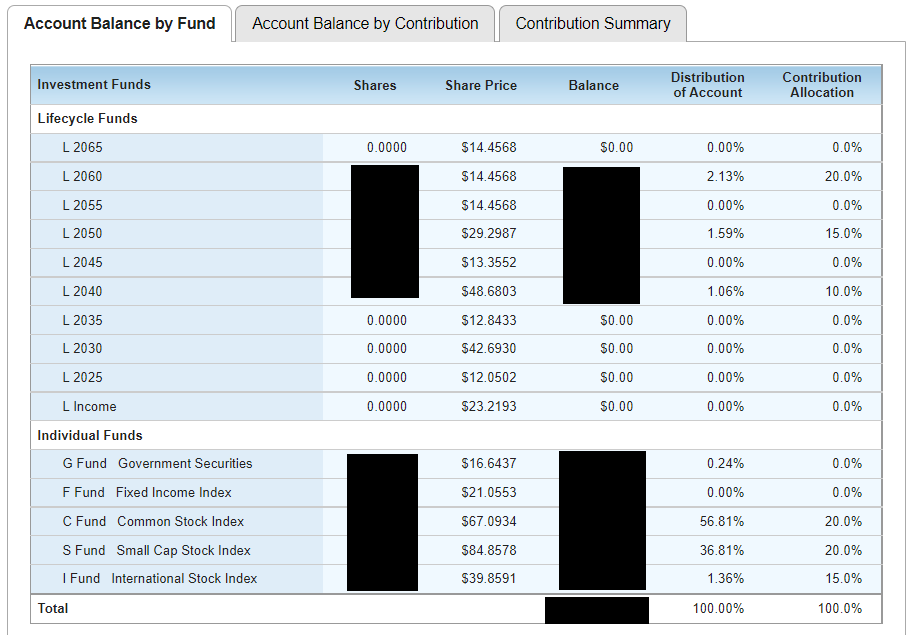This screenshot has width=914, height=635.
Task: Sort by the Shares column header
Action: [375, 85]
